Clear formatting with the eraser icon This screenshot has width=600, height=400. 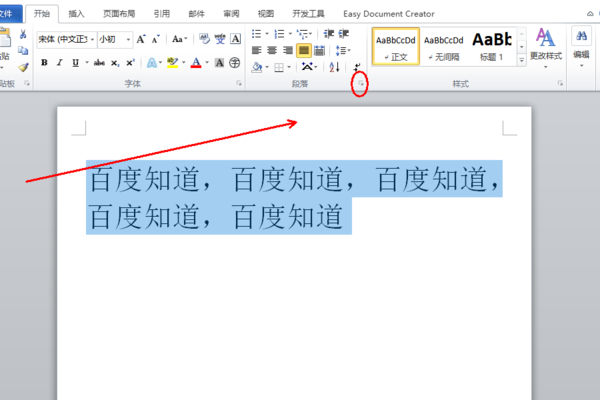[204, 39]
